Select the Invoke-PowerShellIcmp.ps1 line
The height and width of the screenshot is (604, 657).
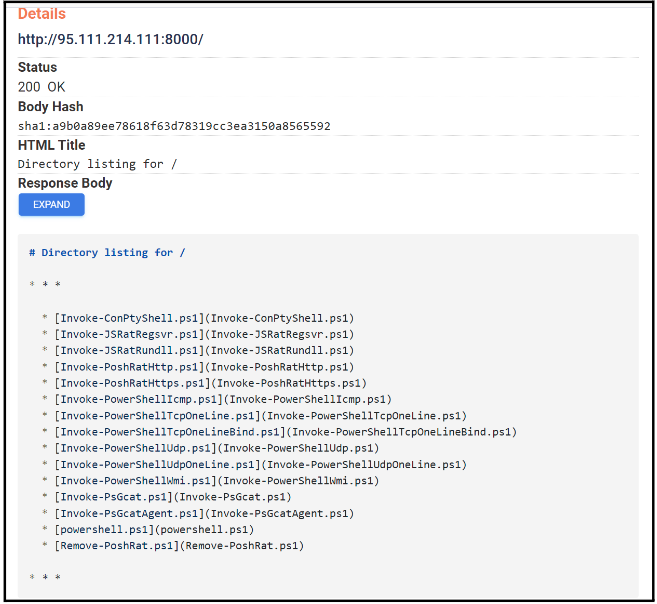pos(217,399)
